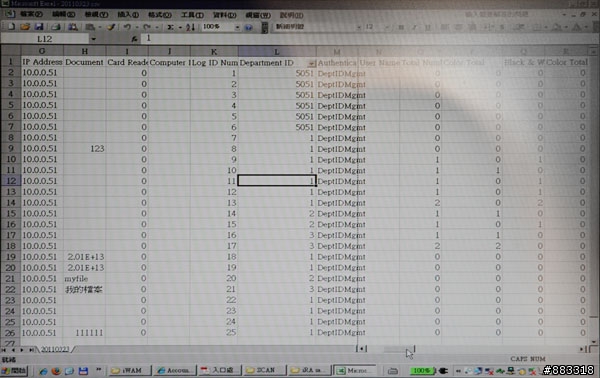This screenshot has height=378, width=600.
Task: Expand the AutoSum functions dropdown arrow
Action: pyautogui.click(x=180, y=27)
